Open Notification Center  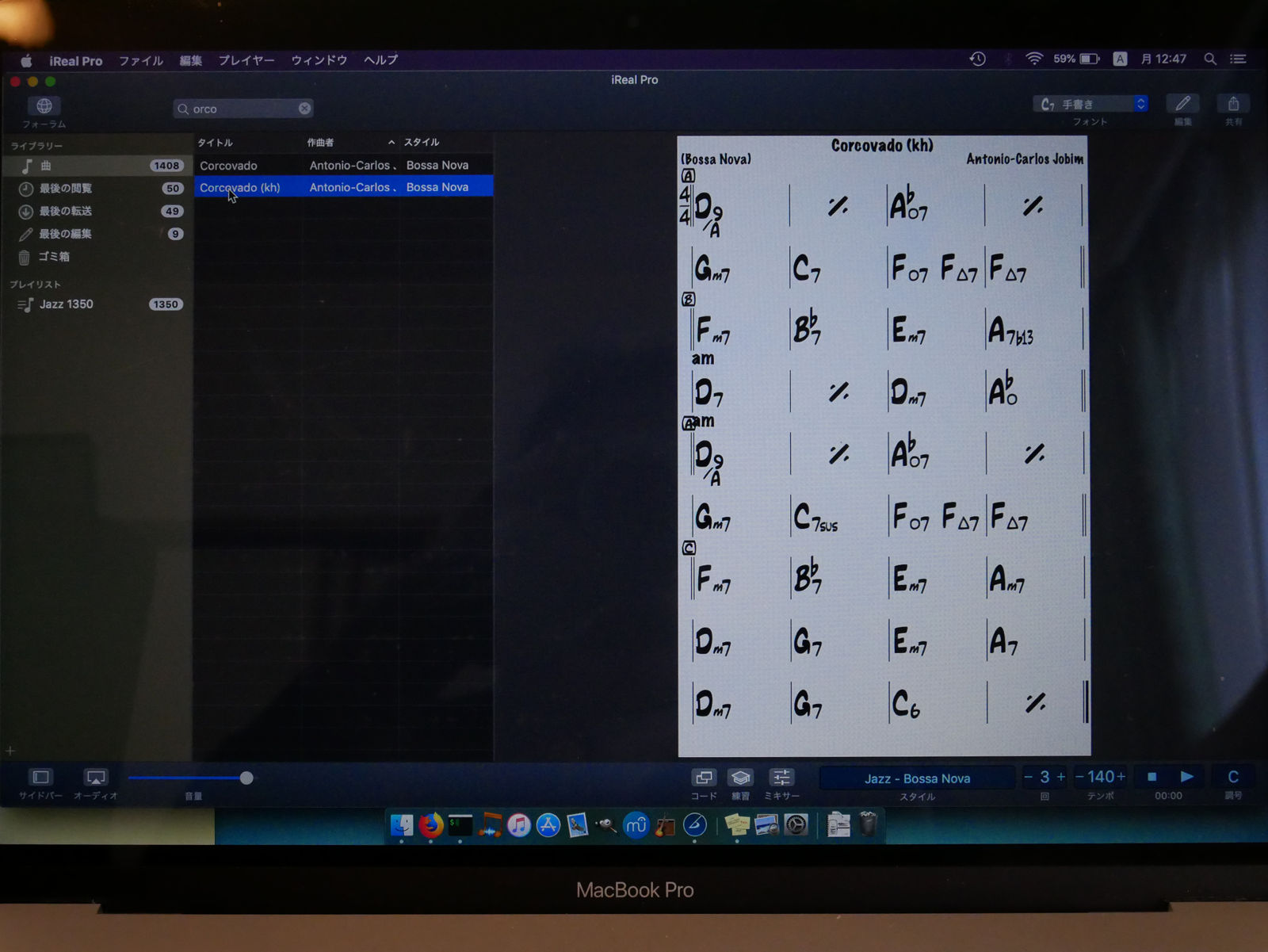click(1237, 59)
